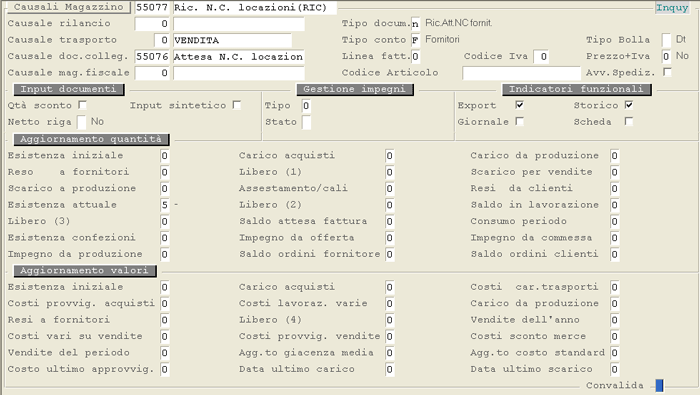The width and height of the screenshot is (700, 395).
Task: Toggle the Qtà sconto checkbox
Action: pos(82,105)
